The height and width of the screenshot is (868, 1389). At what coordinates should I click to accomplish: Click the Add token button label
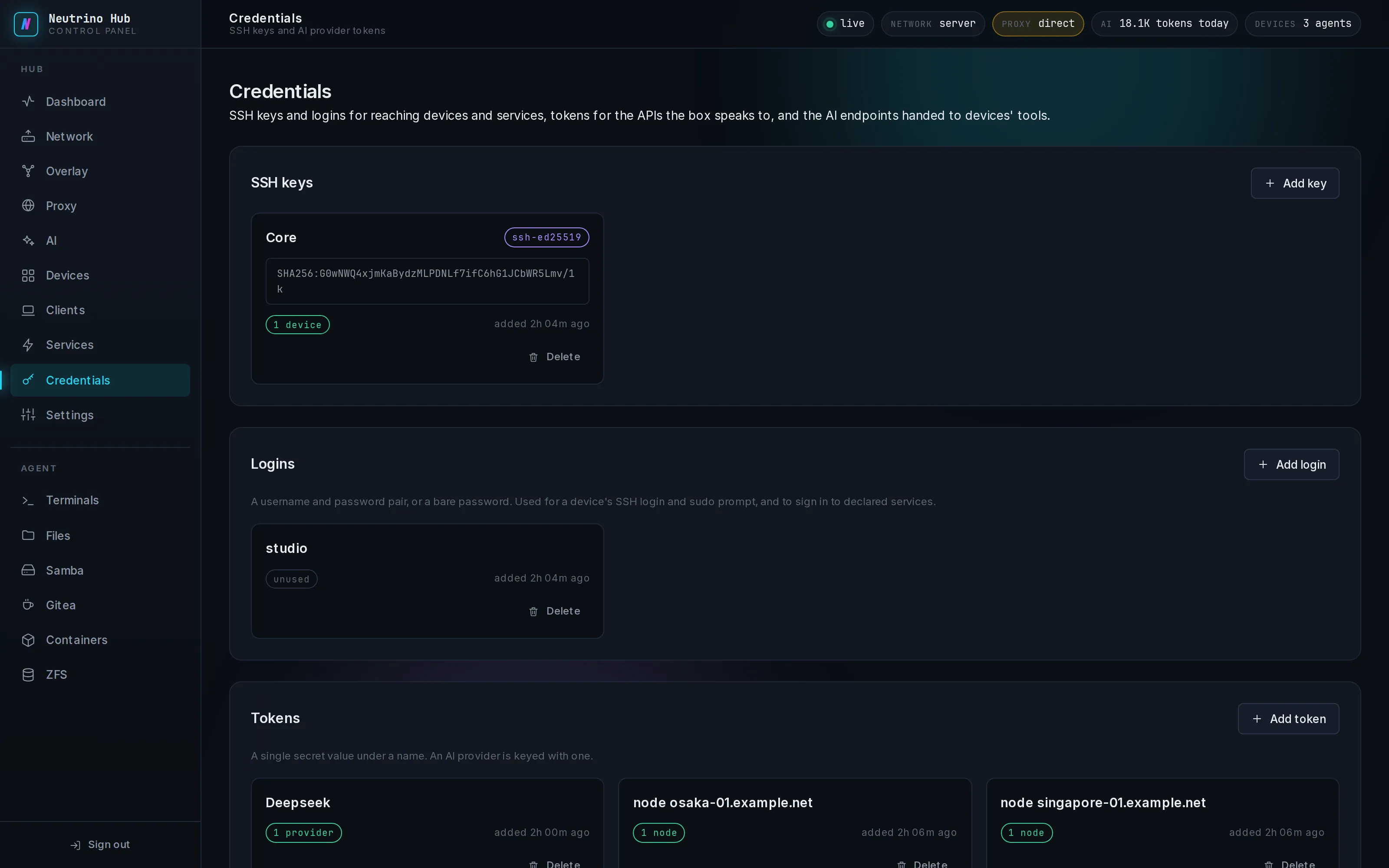coord(1298,719)
